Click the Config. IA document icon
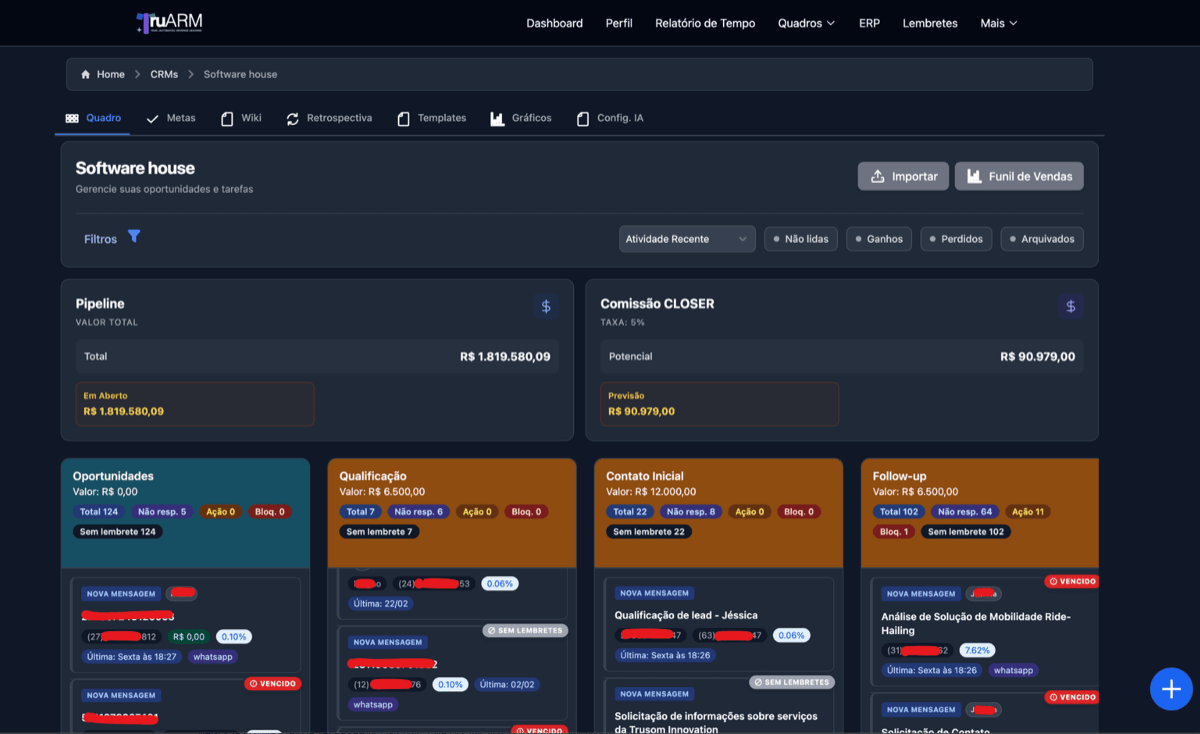1200x734 pixels. click(x=583, y=119)
